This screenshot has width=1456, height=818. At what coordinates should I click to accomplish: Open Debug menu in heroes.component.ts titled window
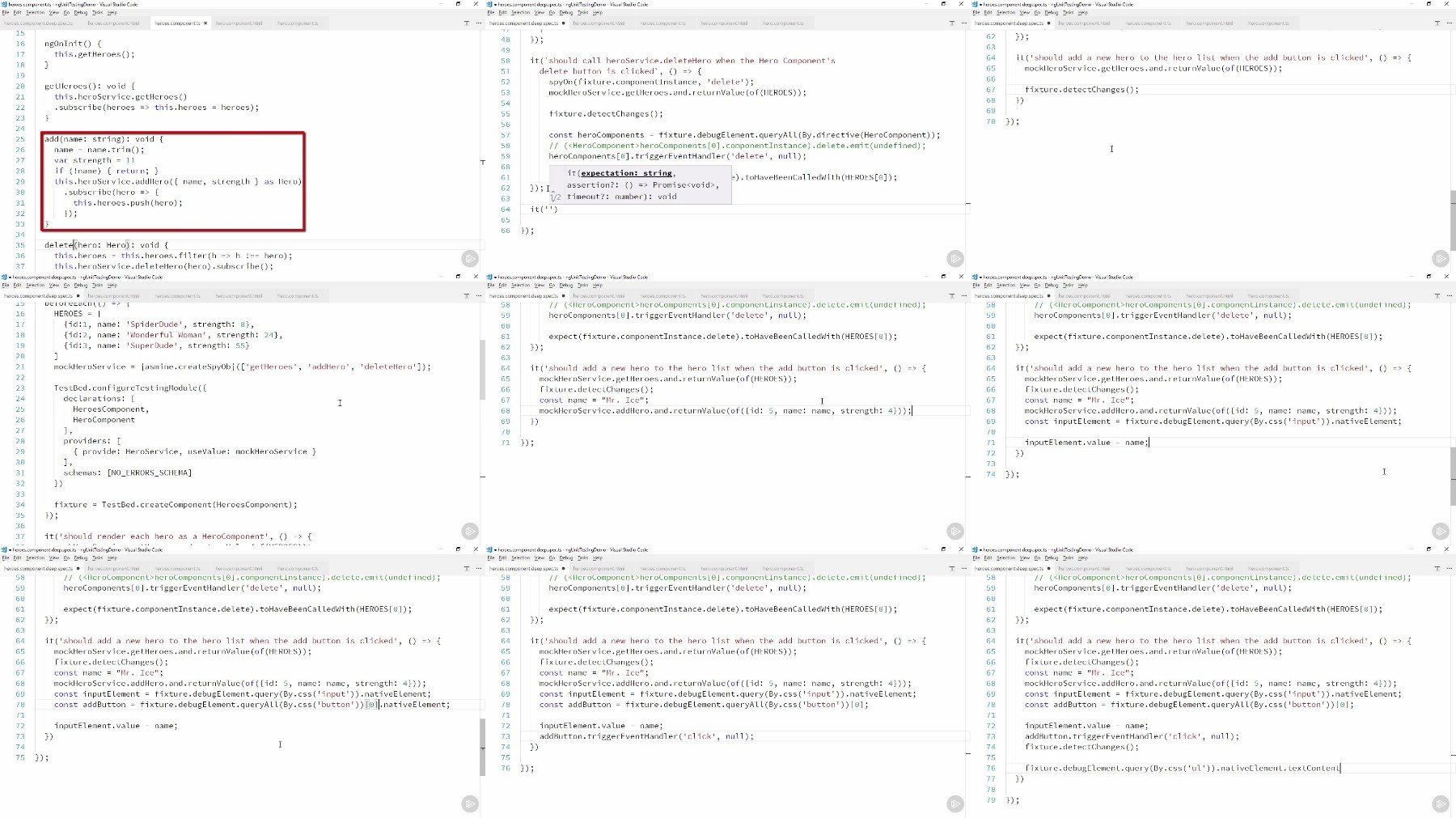[x=81, y=13]
